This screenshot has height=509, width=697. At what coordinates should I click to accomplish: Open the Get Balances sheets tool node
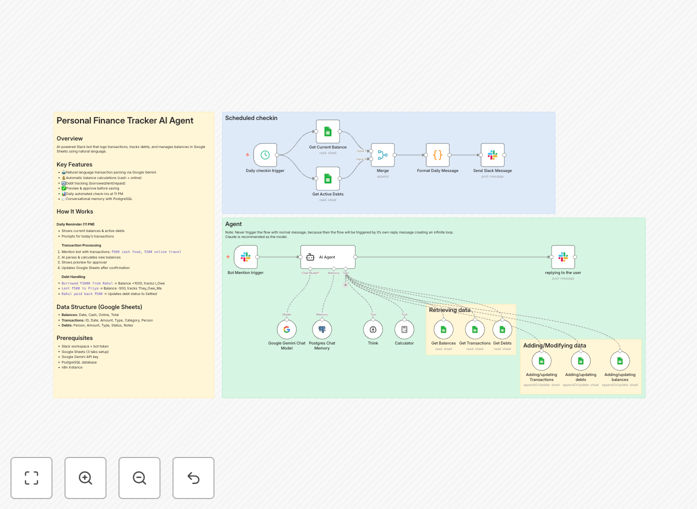click(x=443, y=329)
